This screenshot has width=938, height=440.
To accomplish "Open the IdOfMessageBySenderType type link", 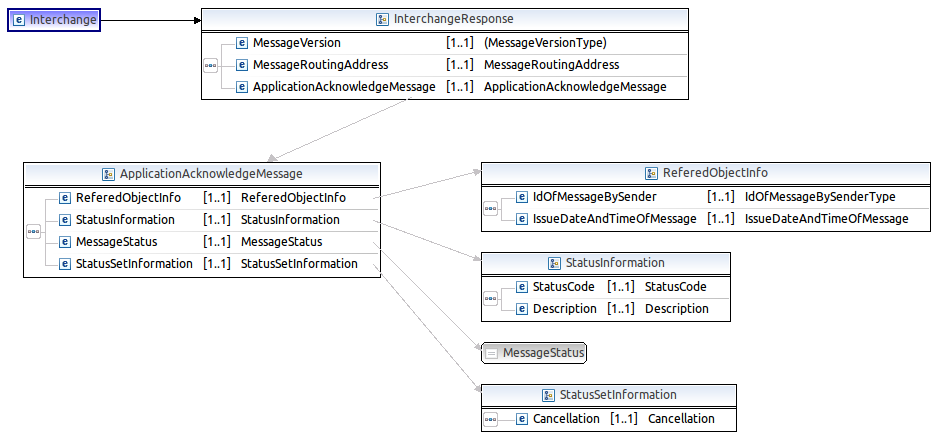I will (x=819, y=197).
